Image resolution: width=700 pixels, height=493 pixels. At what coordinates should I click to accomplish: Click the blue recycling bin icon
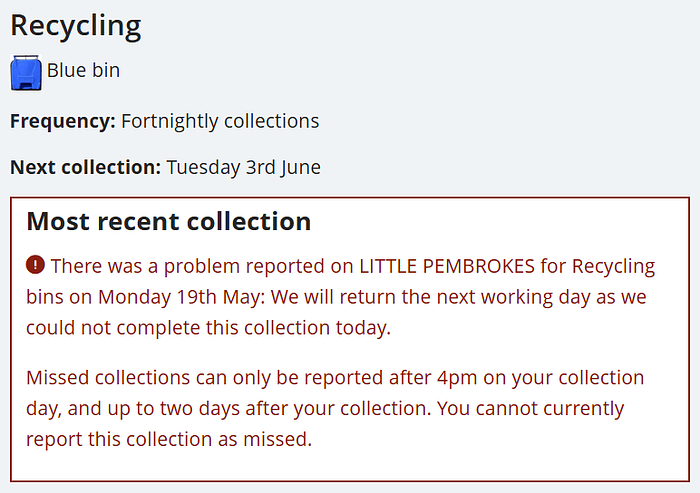coord(26,73)
